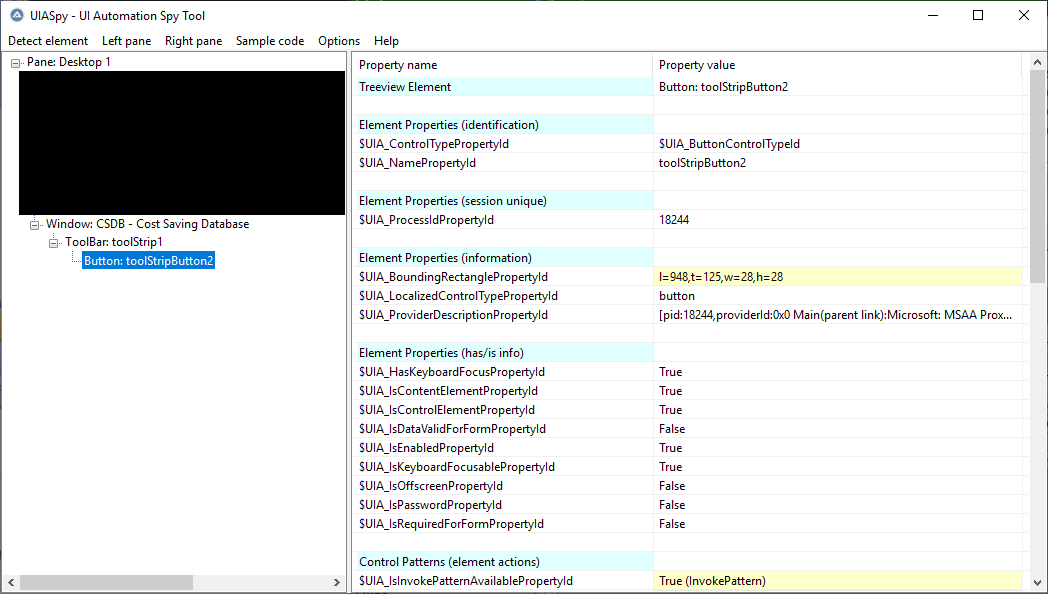
Task: Select the $UIA_IsRequiredForFormPropertyId row
Action: pos(688,524)
